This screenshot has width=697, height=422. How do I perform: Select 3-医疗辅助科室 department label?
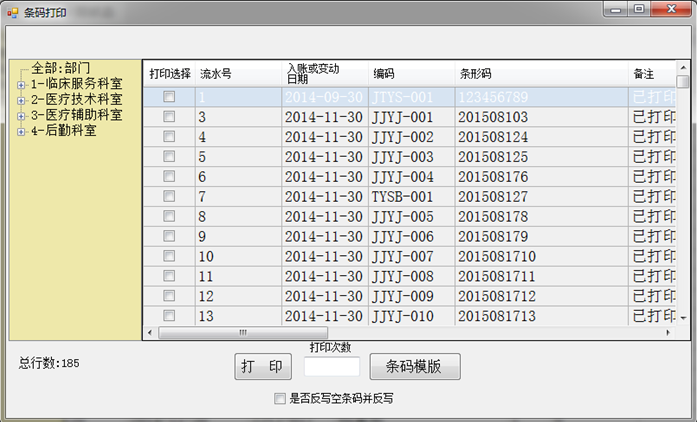click(76, 115)
